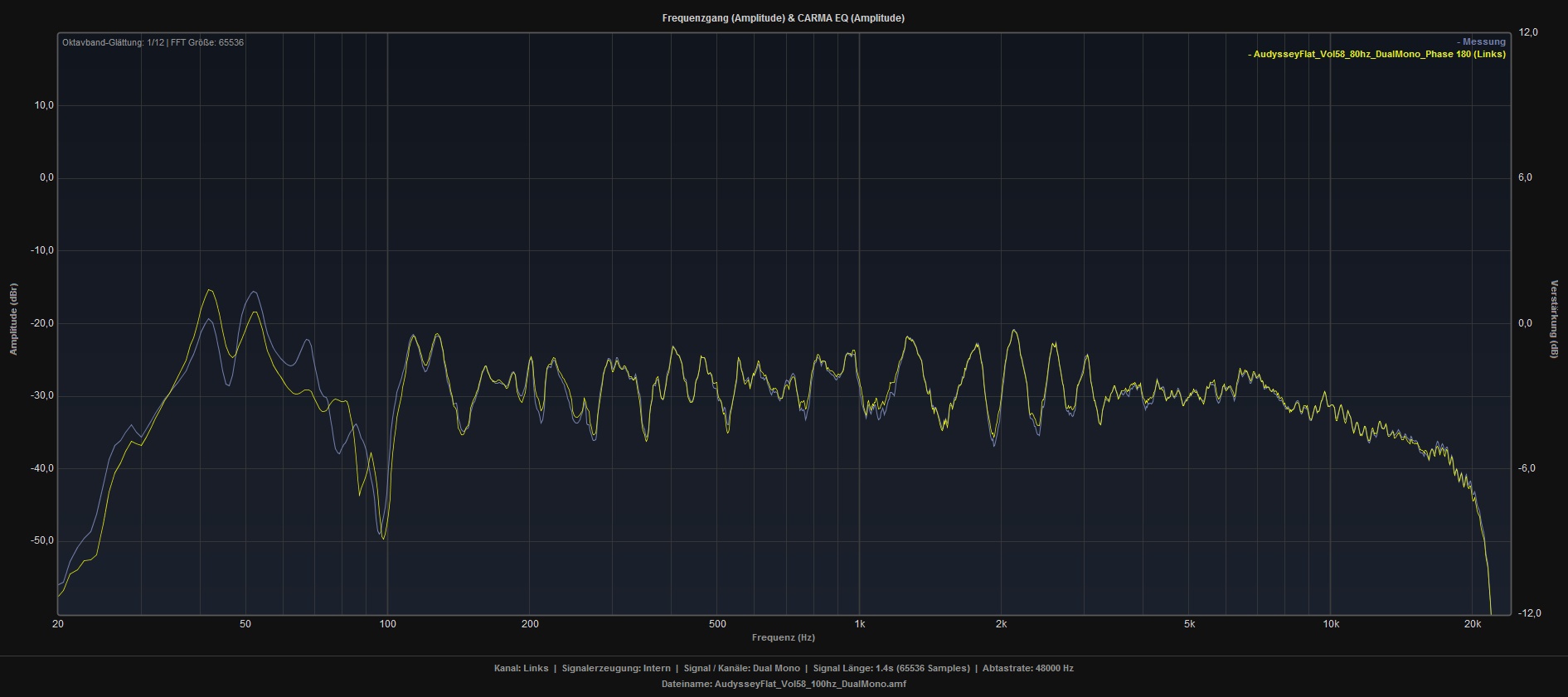
Task: Click the 20k frequency tick label
Action: (x=1472, y=624)
